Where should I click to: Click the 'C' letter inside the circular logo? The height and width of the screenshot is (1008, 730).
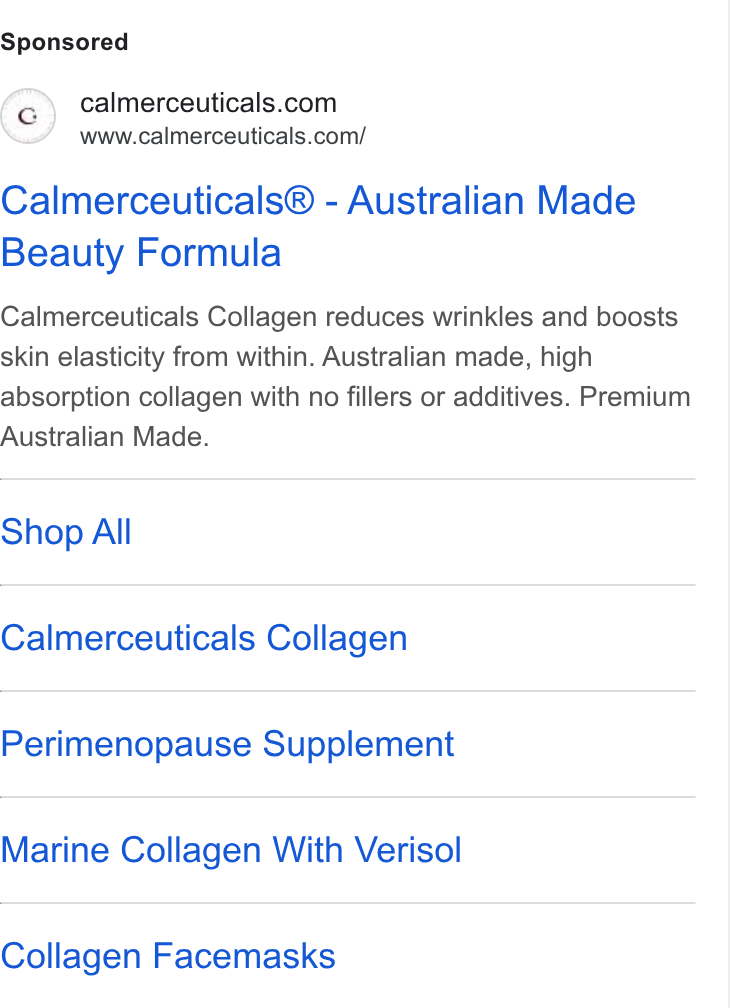pyautogui.click(x=27, y=116)
